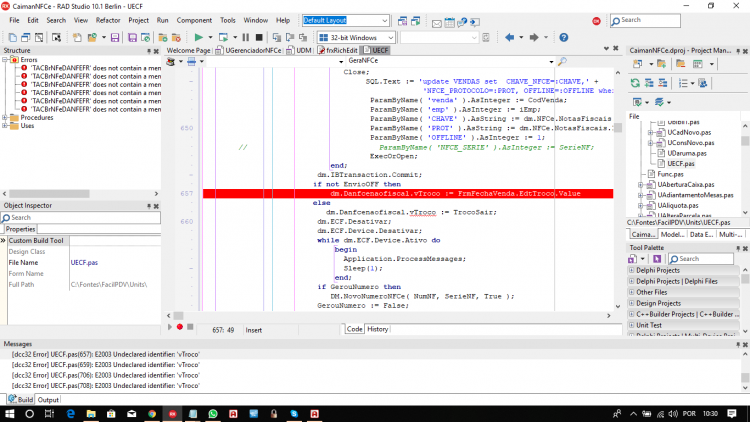Click the Windows Start button
The image size is (750, 422).
10,414
